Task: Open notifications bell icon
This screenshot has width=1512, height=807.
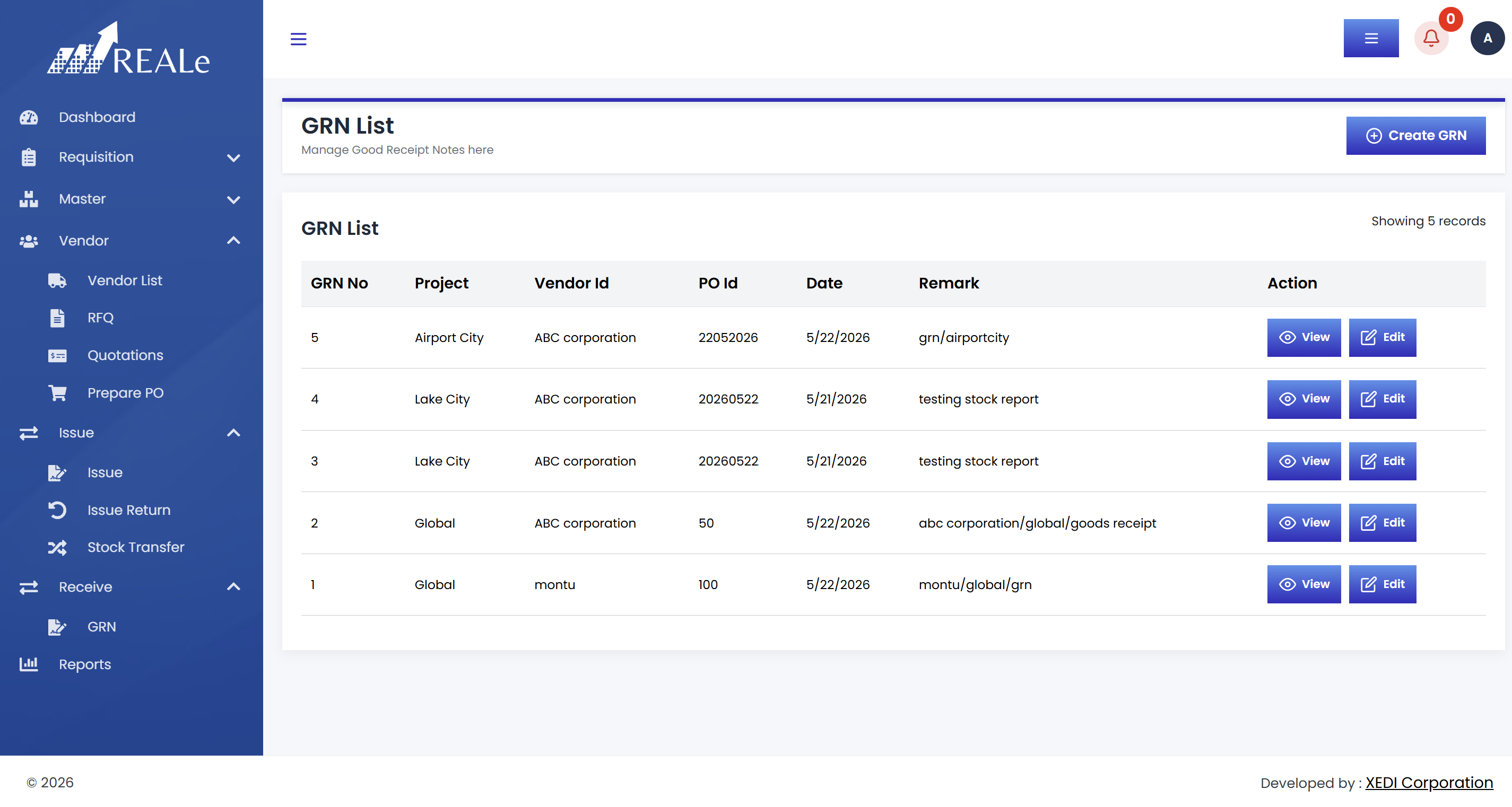Action: [x=1431, y=39]
